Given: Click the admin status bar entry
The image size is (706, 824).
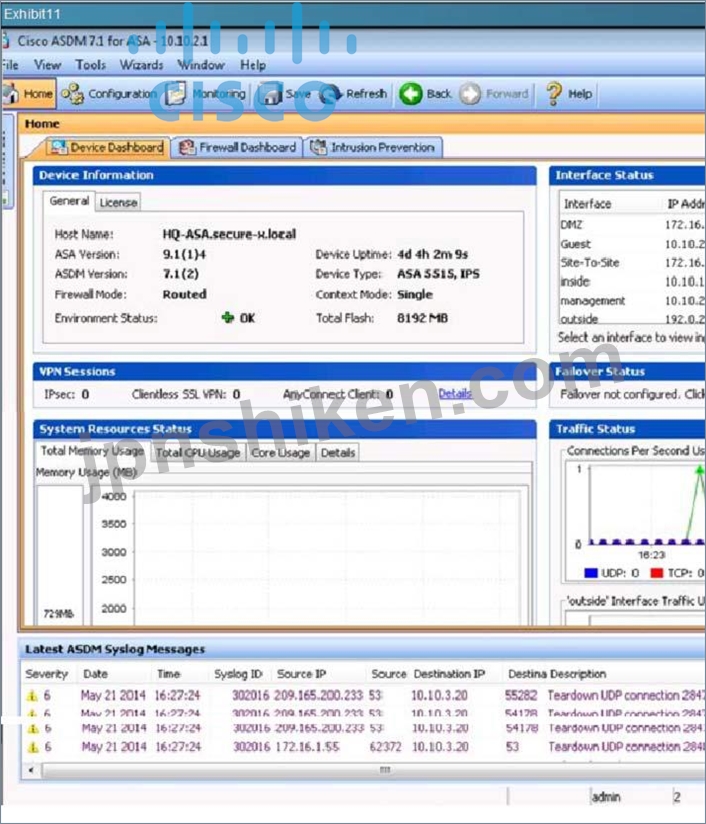Looking at the screenshot, I should pyautogui.click(x=606, y=797).
